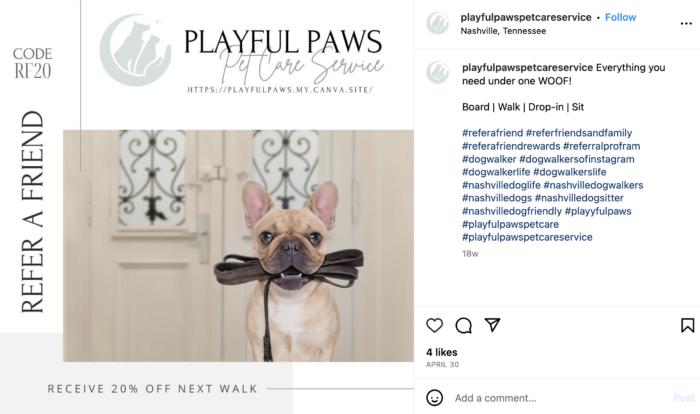Click the profile avatar in post header

click(x=438, y=24)
